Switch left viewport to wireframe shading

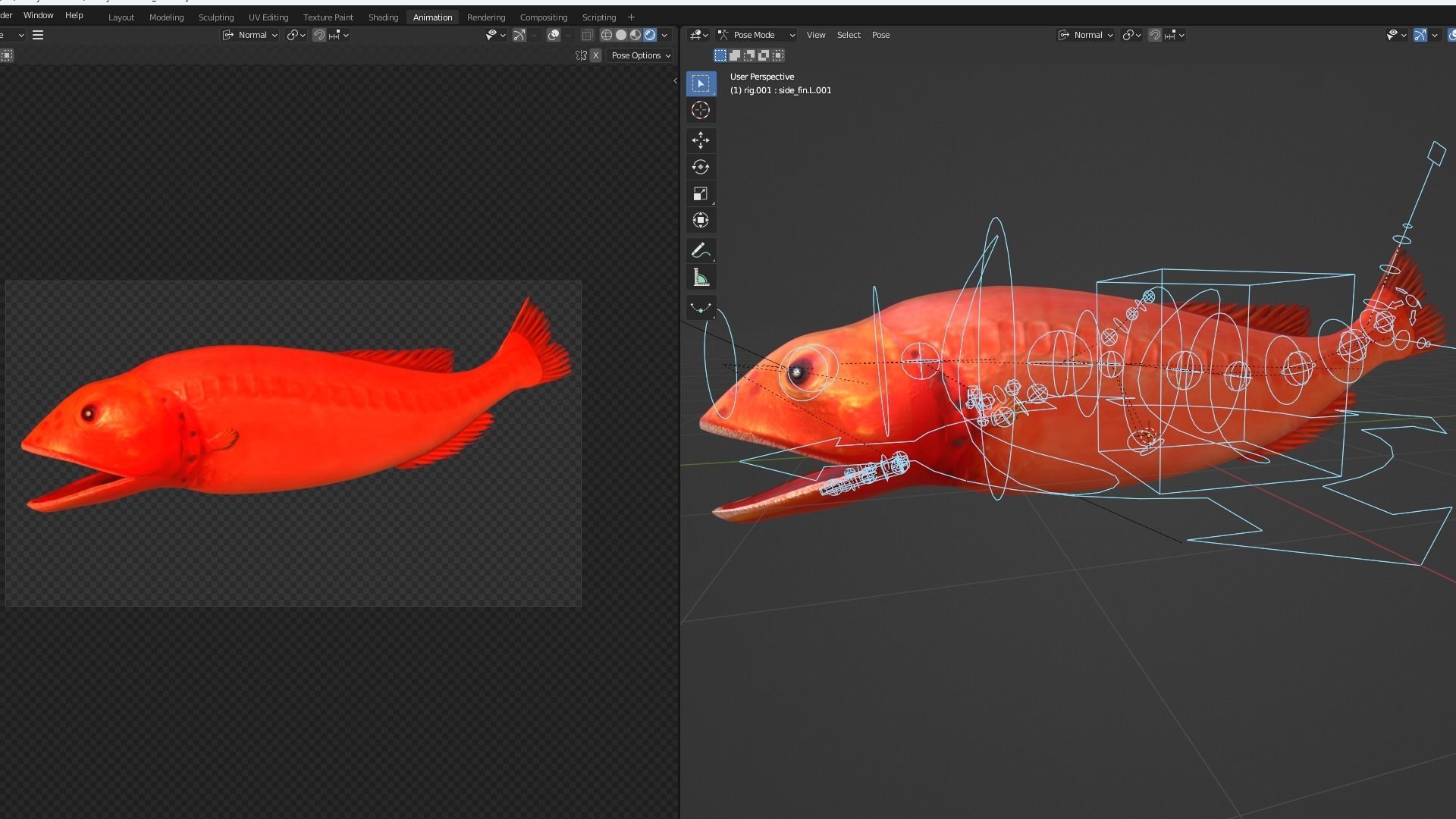click(606, 35)
